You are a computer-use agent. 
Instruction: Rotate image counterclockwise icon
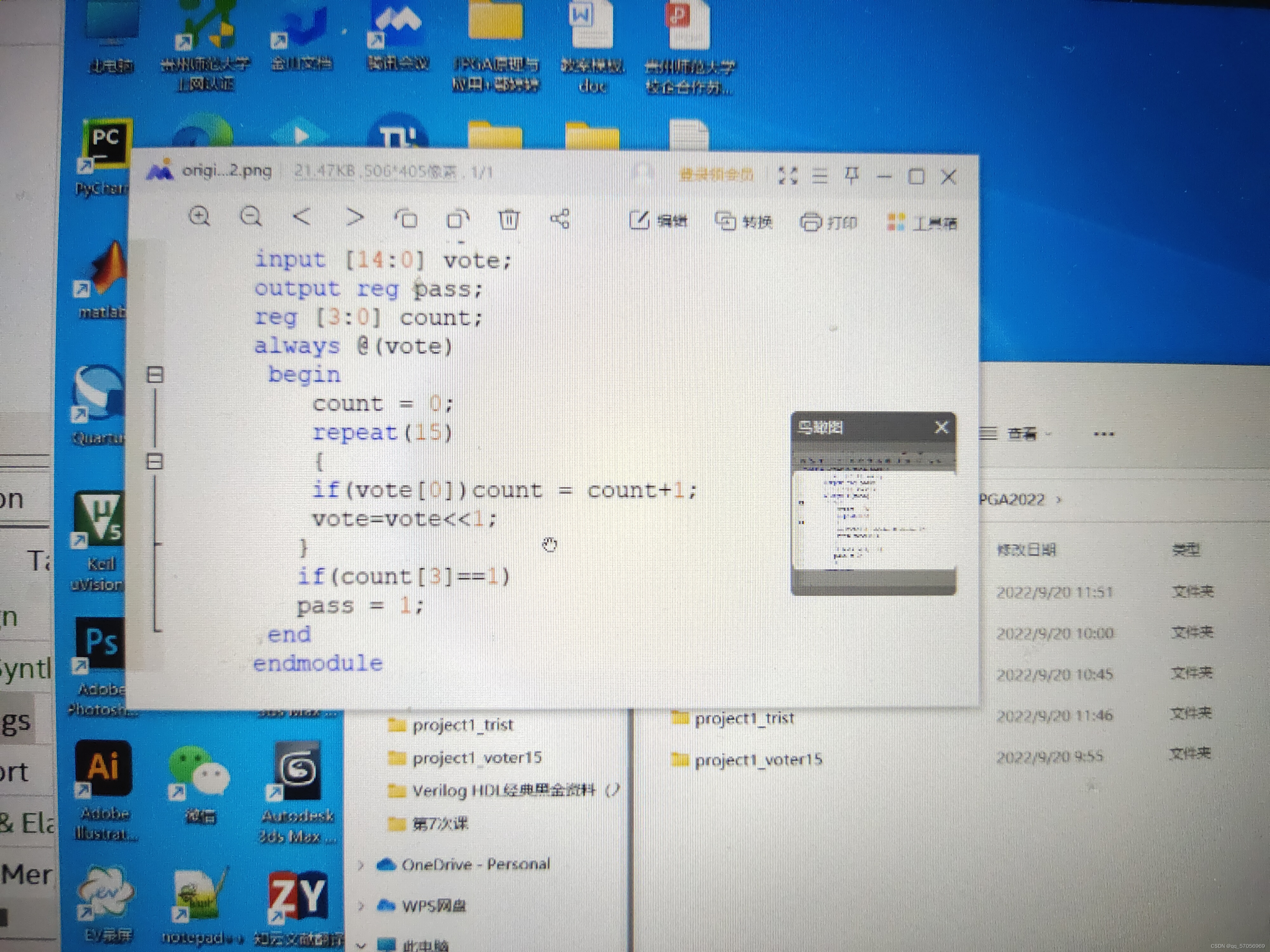coord(406,219)
